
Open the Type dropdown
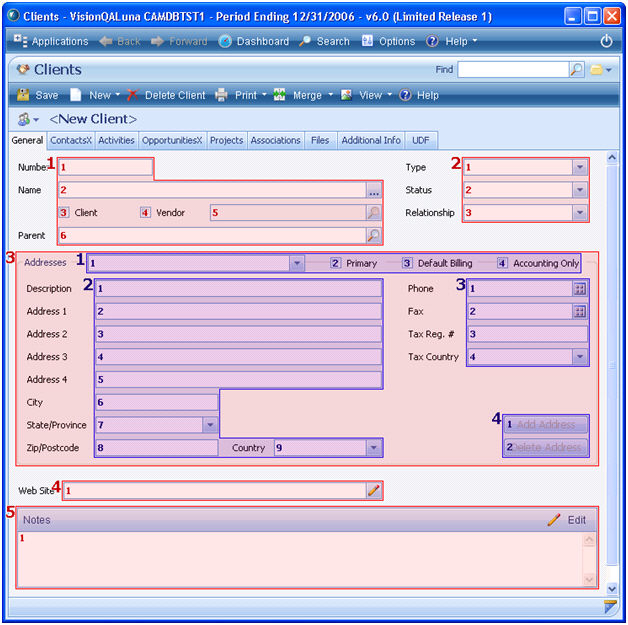(x=580, y=167)
